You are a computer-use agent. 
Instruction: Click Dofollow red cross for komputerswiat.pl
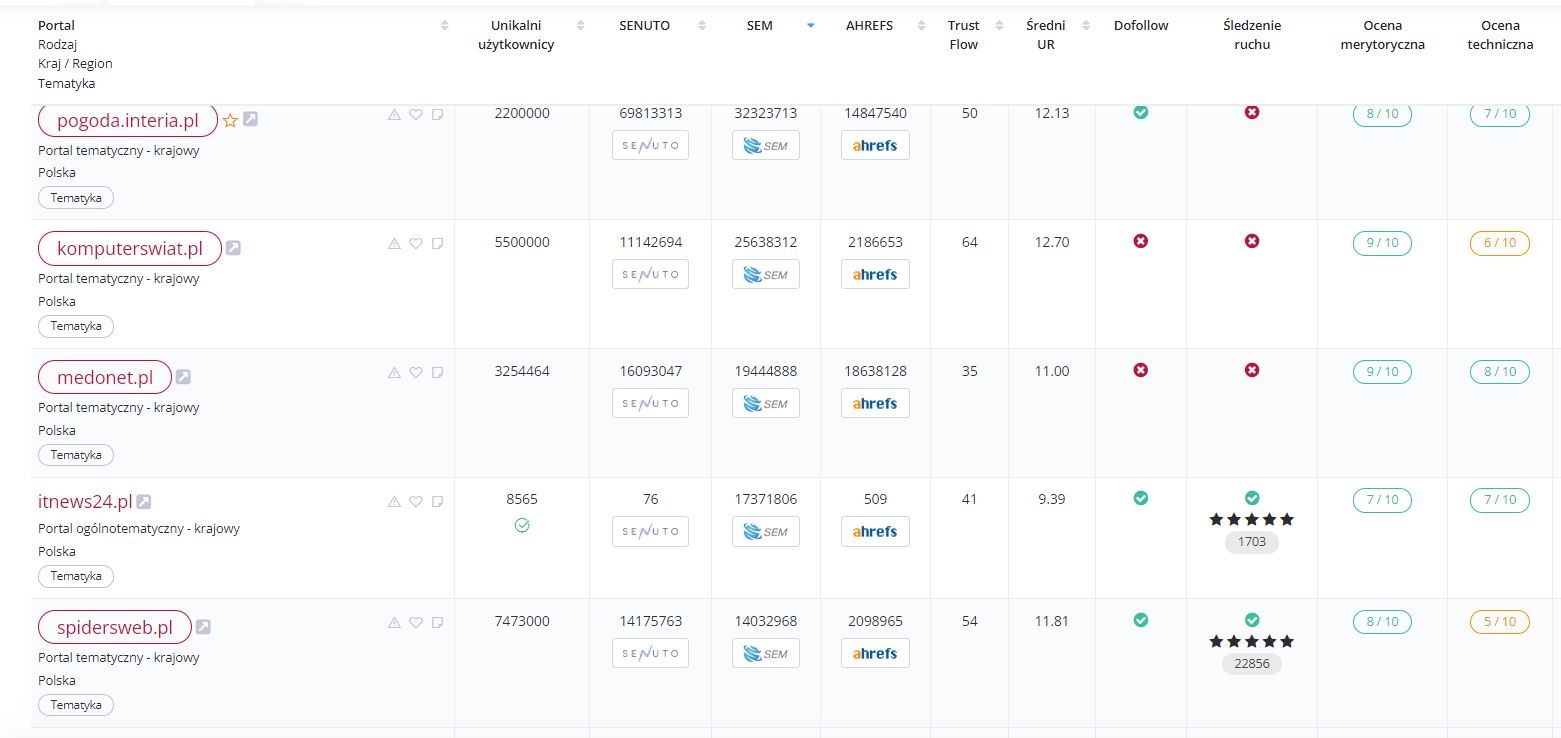point(1141,241)
